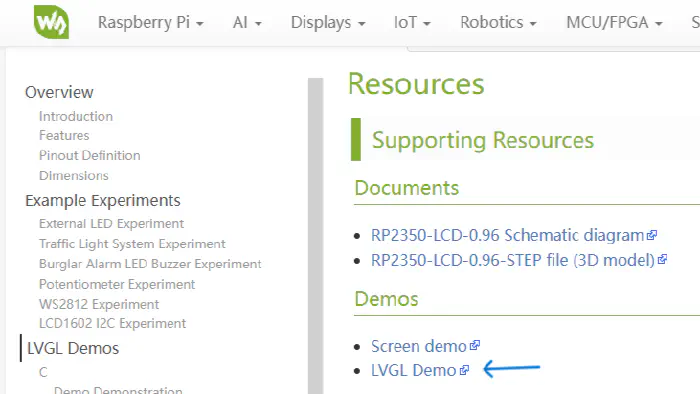The image size is (700, 394).
Task: Open RP2350-LCD-0.96 Schematic diagram link
Action: [508, 235]
